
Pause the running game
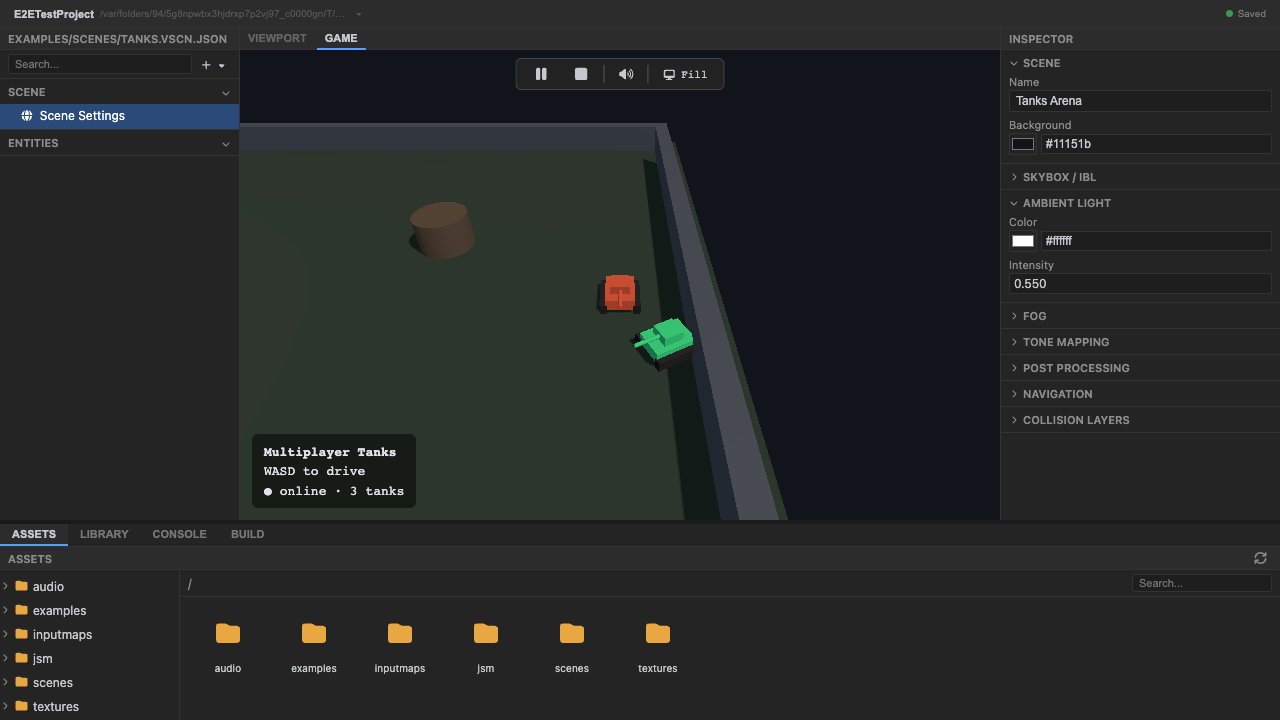tap(541, 74)
